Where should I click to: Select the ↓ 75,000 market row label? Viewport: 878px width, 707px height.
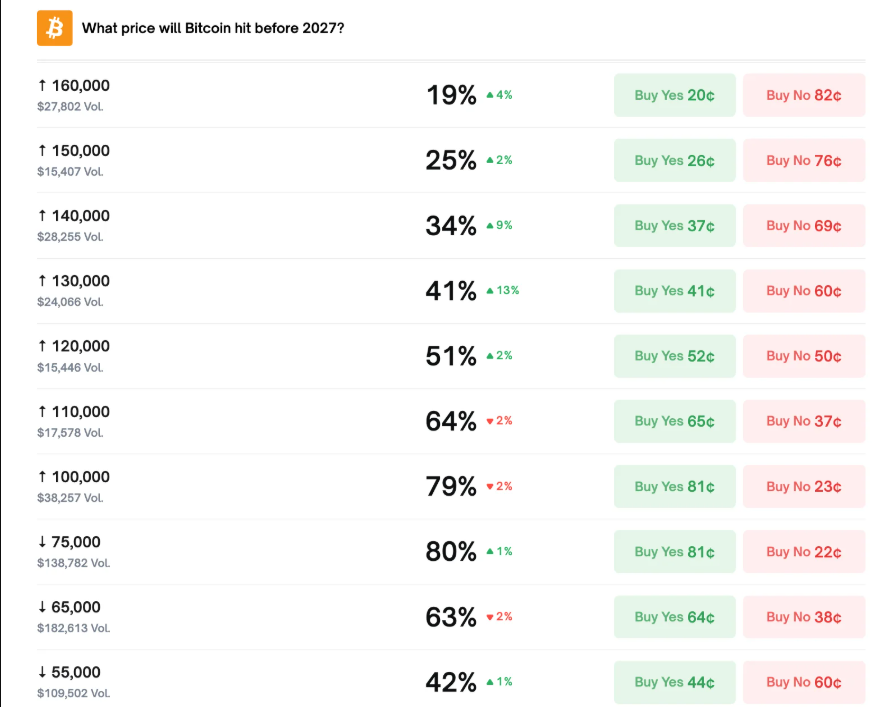pyautogui.click(x=69, y=542)
